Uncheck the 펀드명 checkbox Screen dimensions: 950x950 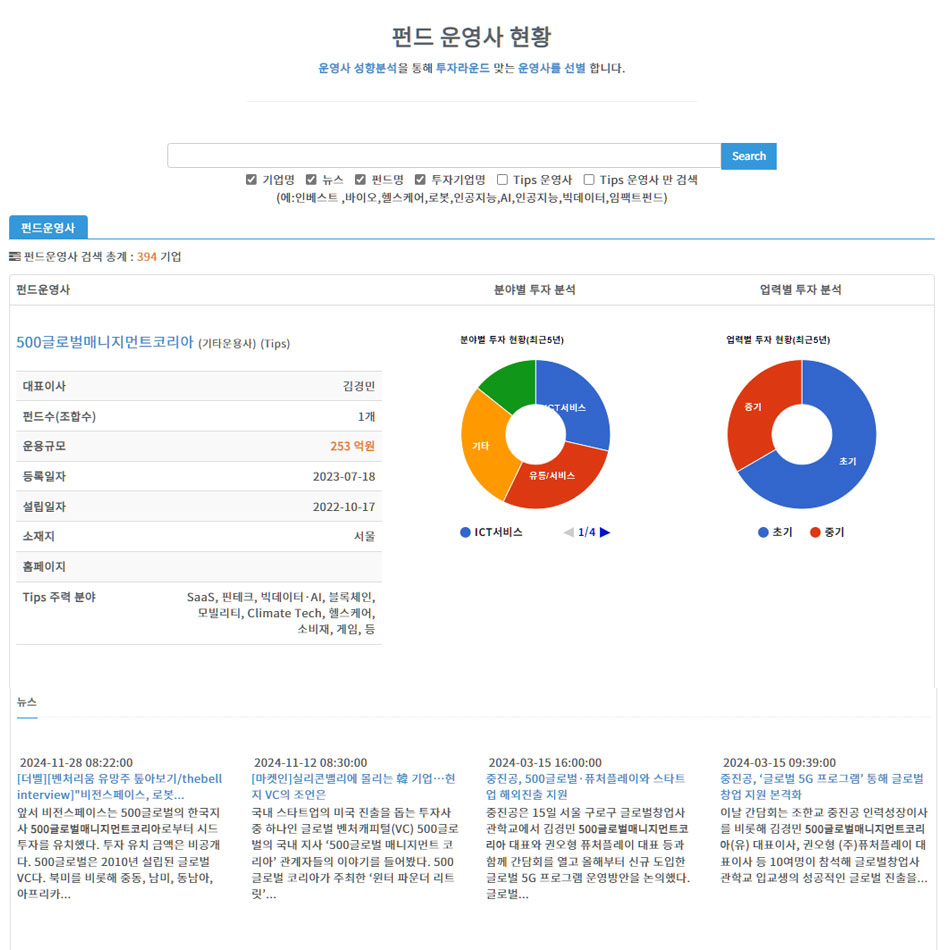pos(360,179)
